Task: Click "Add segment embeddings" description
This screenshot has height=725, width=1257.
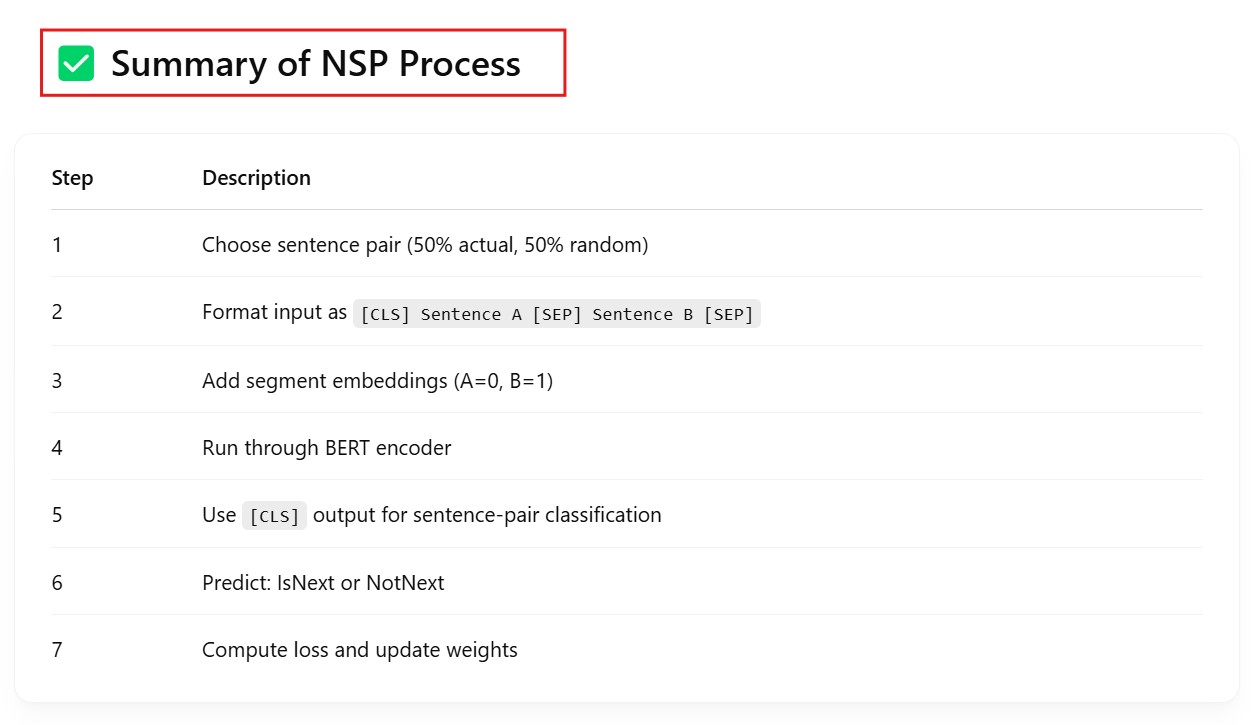Action: point(377,380)
